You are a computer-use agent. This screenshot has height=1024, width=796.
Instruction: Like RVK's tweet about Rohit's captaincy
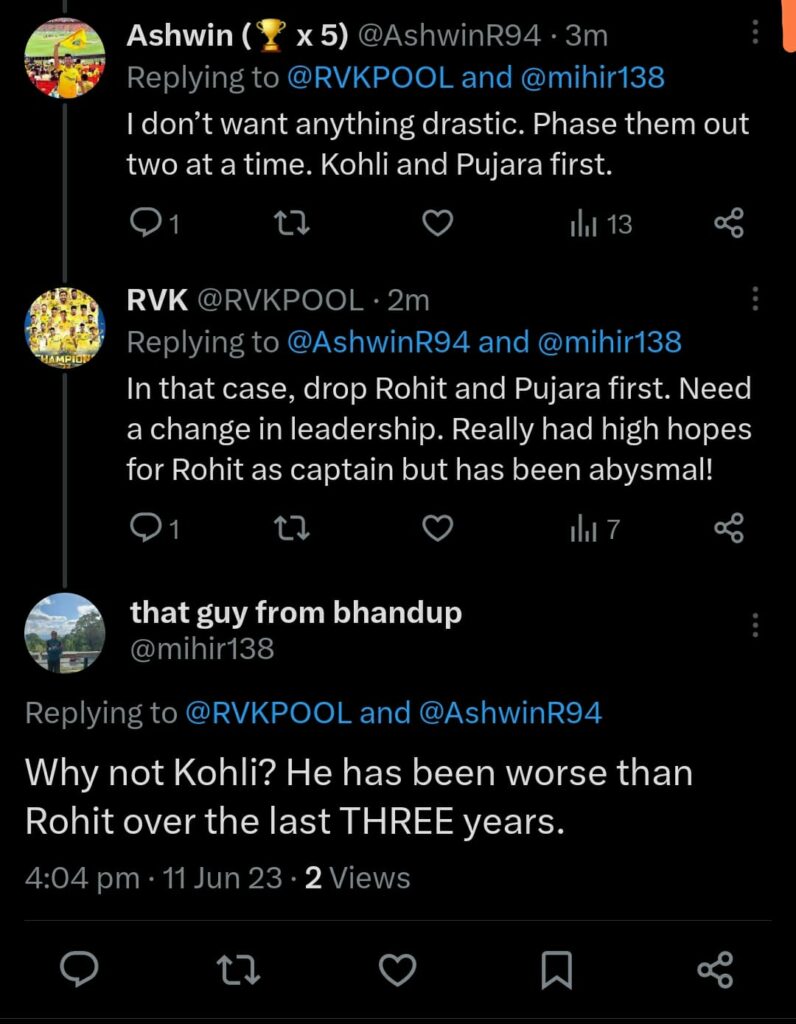pos(437,528)
